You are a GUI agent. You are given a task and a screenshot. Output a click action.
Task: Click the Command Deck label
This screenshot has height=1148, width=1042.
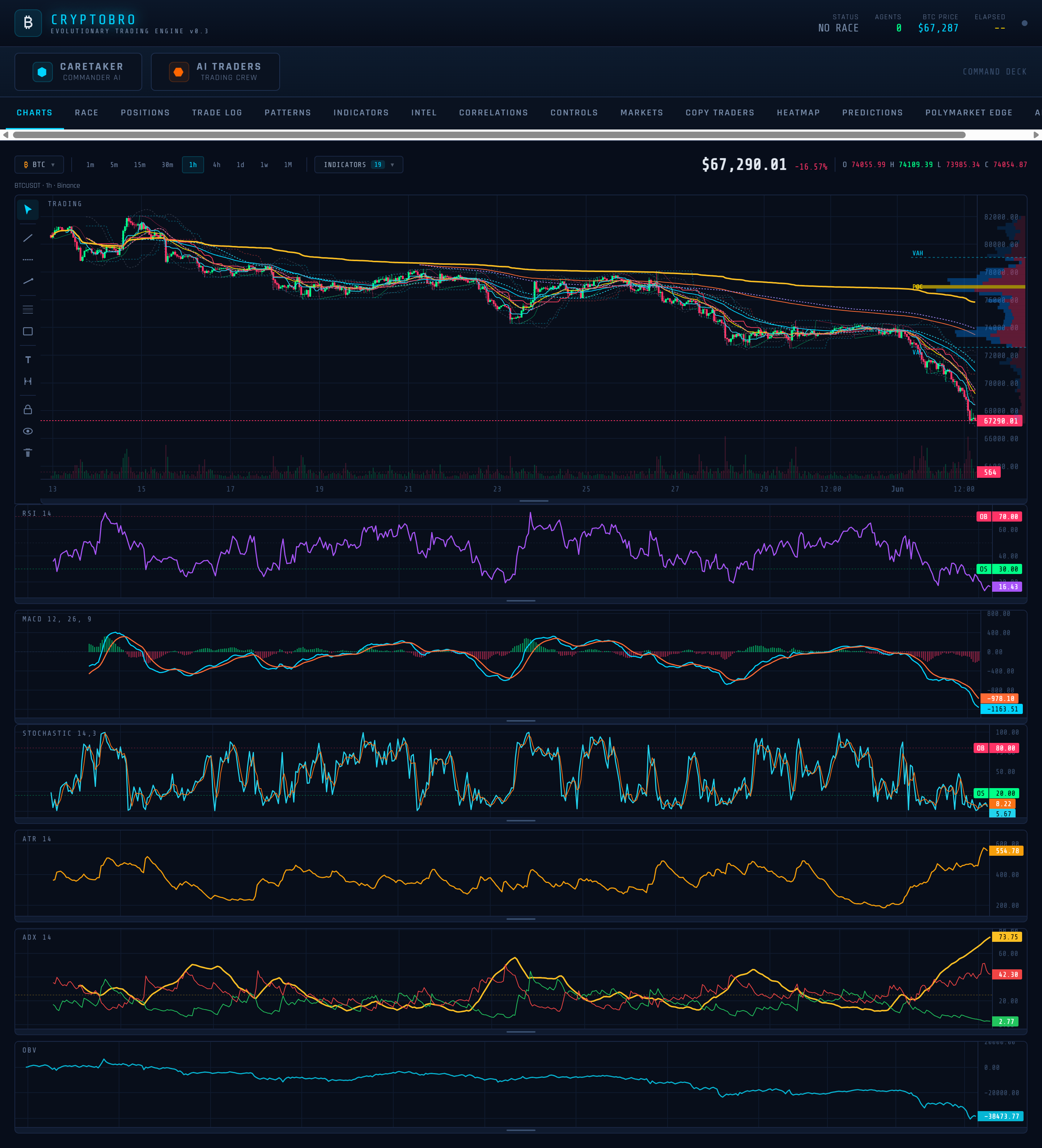click(x=995, y=72)
